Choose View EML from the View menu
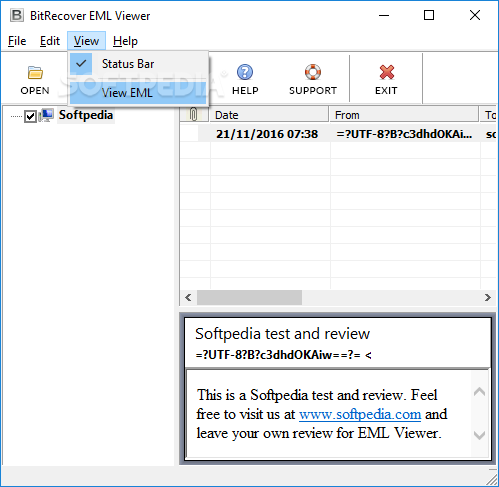Image resolution: width=499 pixels, height=487 pixels. click(138, 93)
